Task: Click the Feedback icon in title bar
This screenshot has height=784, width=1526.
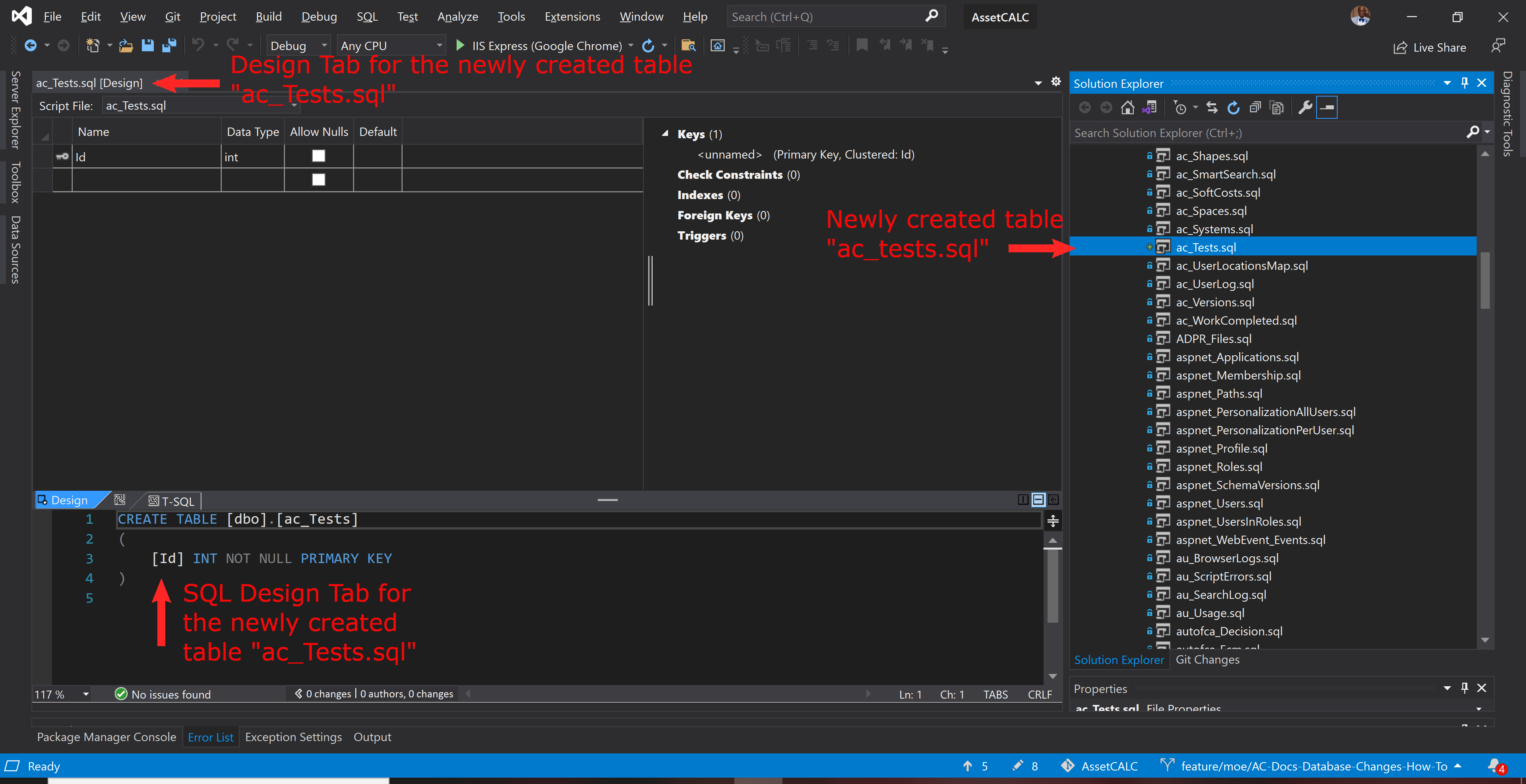Action: [x=1498, y=46]
